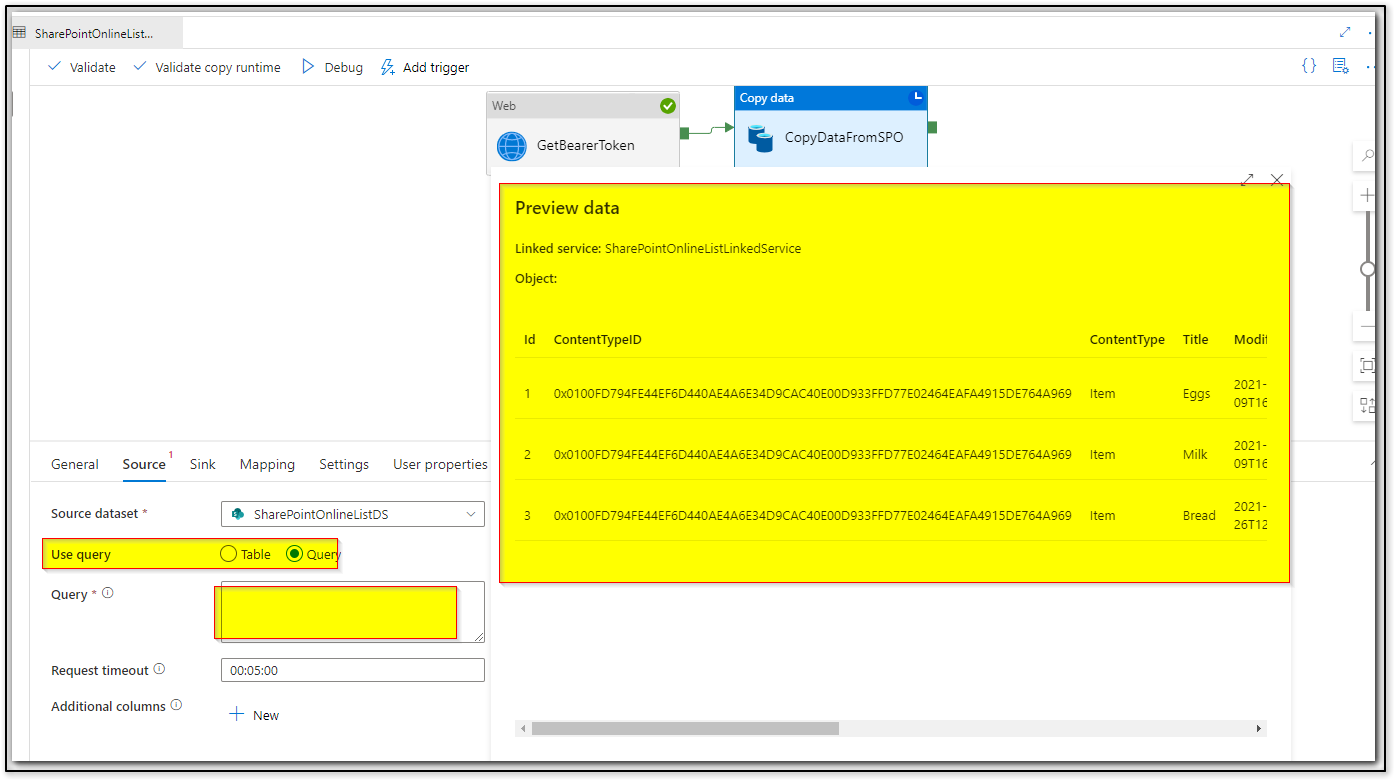Select the SharePointOnlineList pipeline tab

click(x=95, y=33)
